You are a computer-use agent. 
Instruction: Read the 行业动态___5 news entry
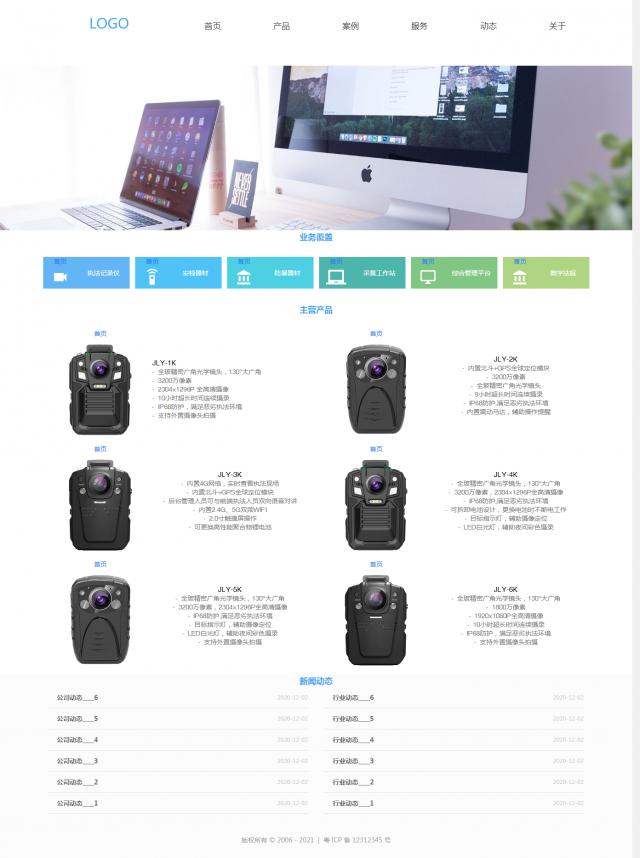click(x=353, y=718)
